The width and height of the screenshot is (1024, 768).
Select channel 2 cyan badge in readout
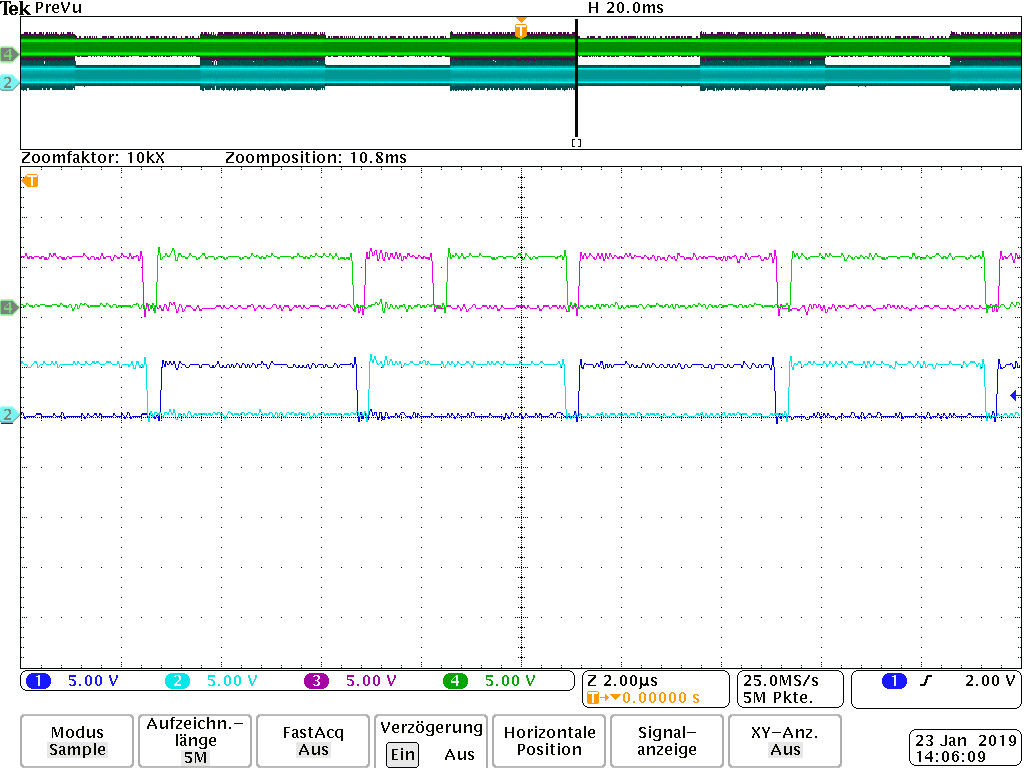[x=177, y=681]
